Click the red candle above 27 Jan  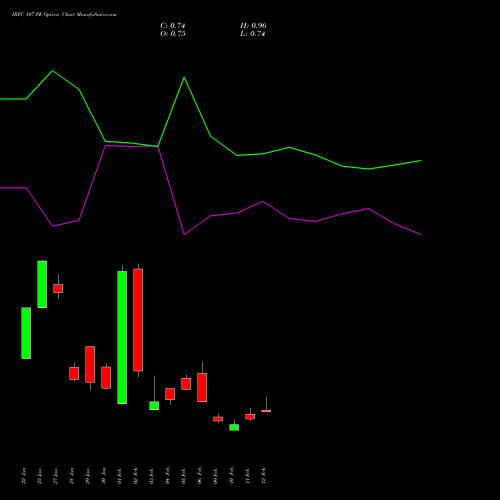[58, 288]
